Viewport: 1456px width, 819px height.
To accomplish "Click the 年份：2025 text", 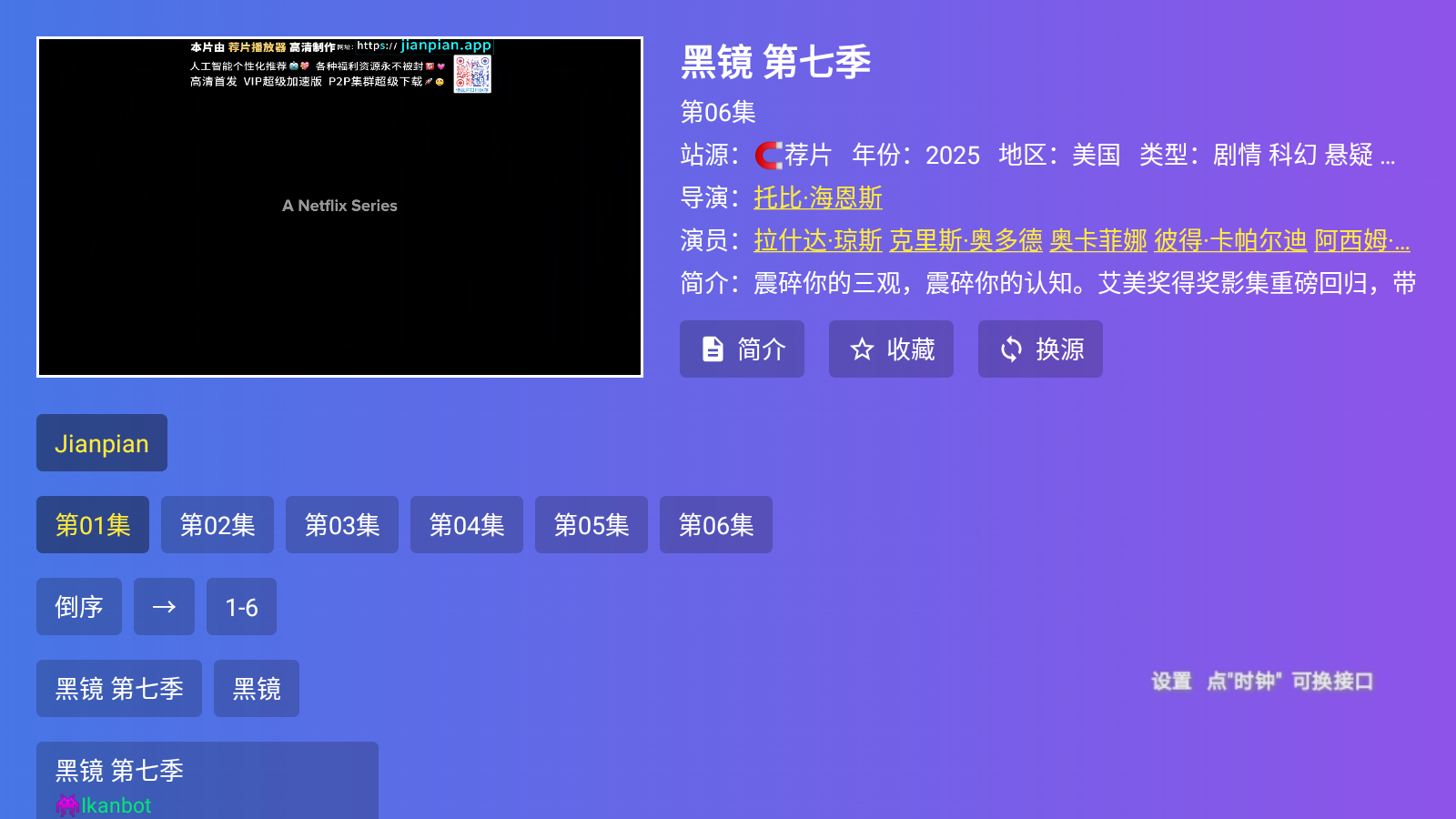I will coord(916,155).
